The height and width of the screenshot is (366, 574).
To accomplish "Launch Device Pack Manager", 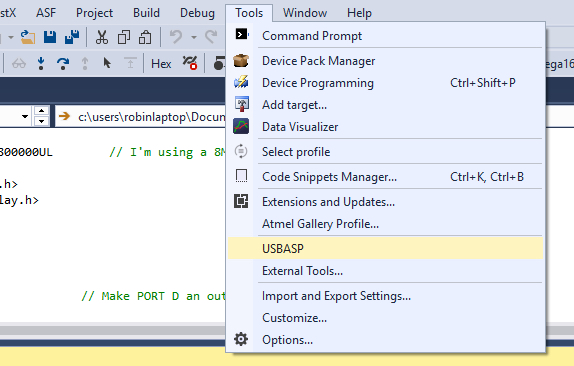I will [x=385, y=61].
